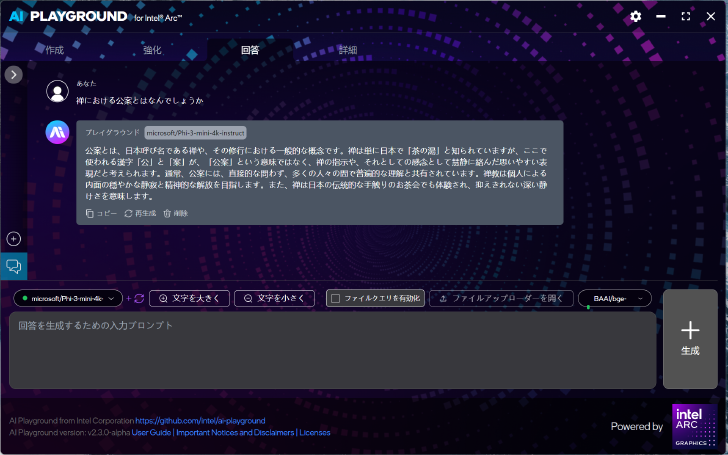Click the 生成 generate button
728x455 pixels.
click(x=690, y=339)
